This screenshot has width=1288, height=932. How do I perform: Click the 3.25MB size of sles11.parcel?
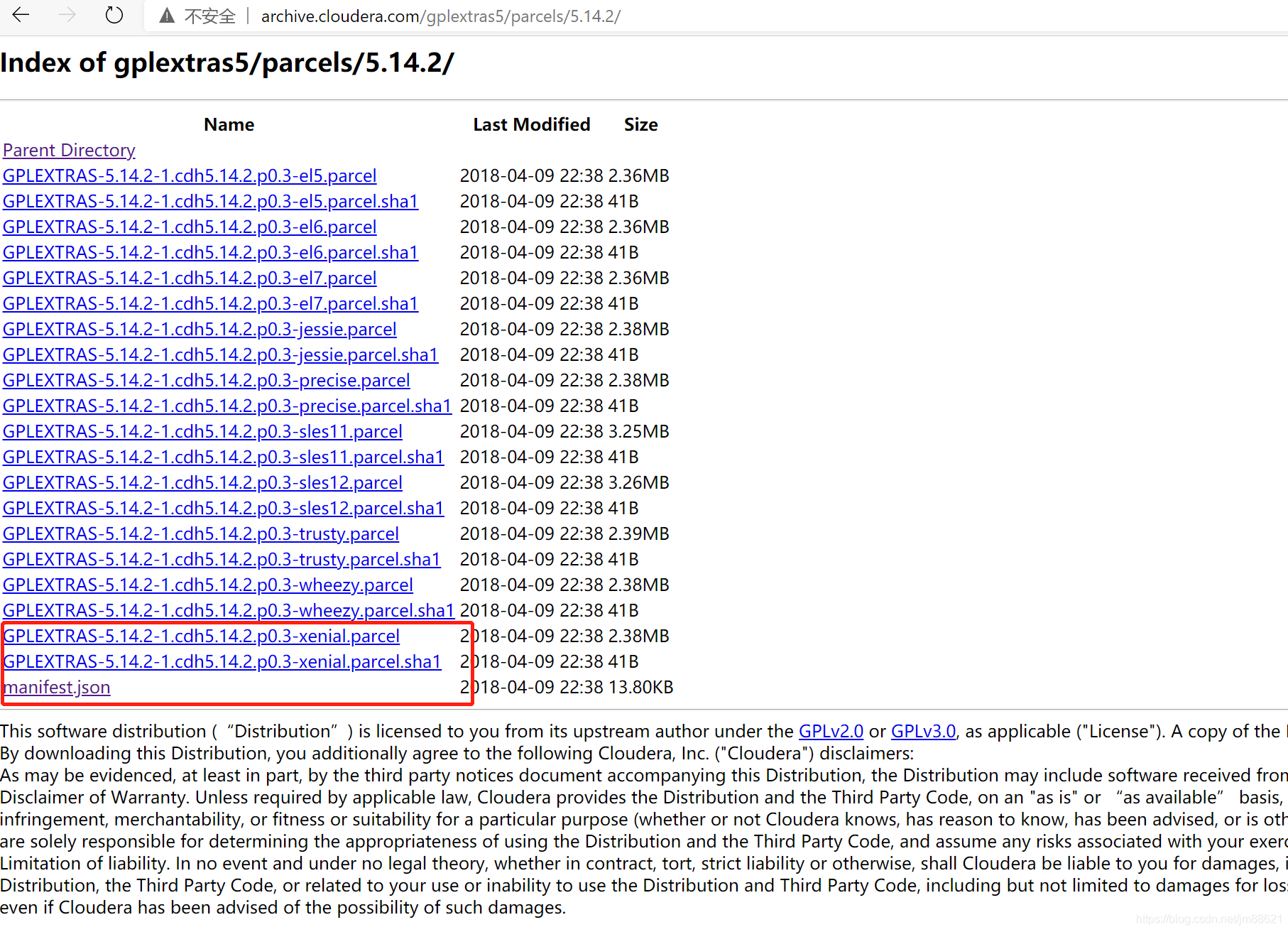[x=639, y=432]
